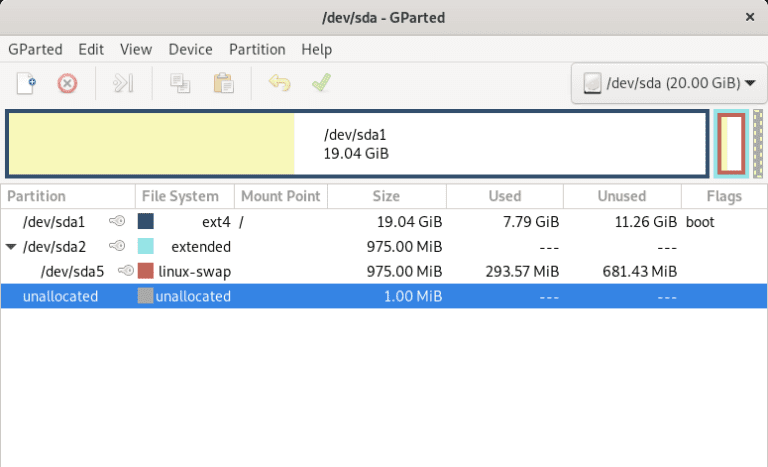
Task: Click the key icon beside /dev/sda5
Action: (126, 271)
